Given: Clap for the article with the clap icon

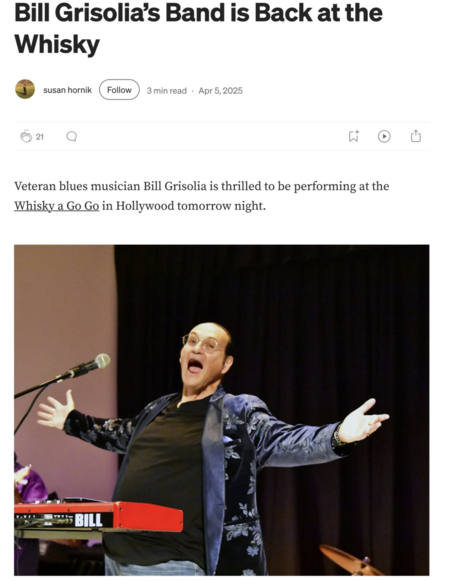Looking at the screenshot, I should pyautogui.click(x=26, y=136).
